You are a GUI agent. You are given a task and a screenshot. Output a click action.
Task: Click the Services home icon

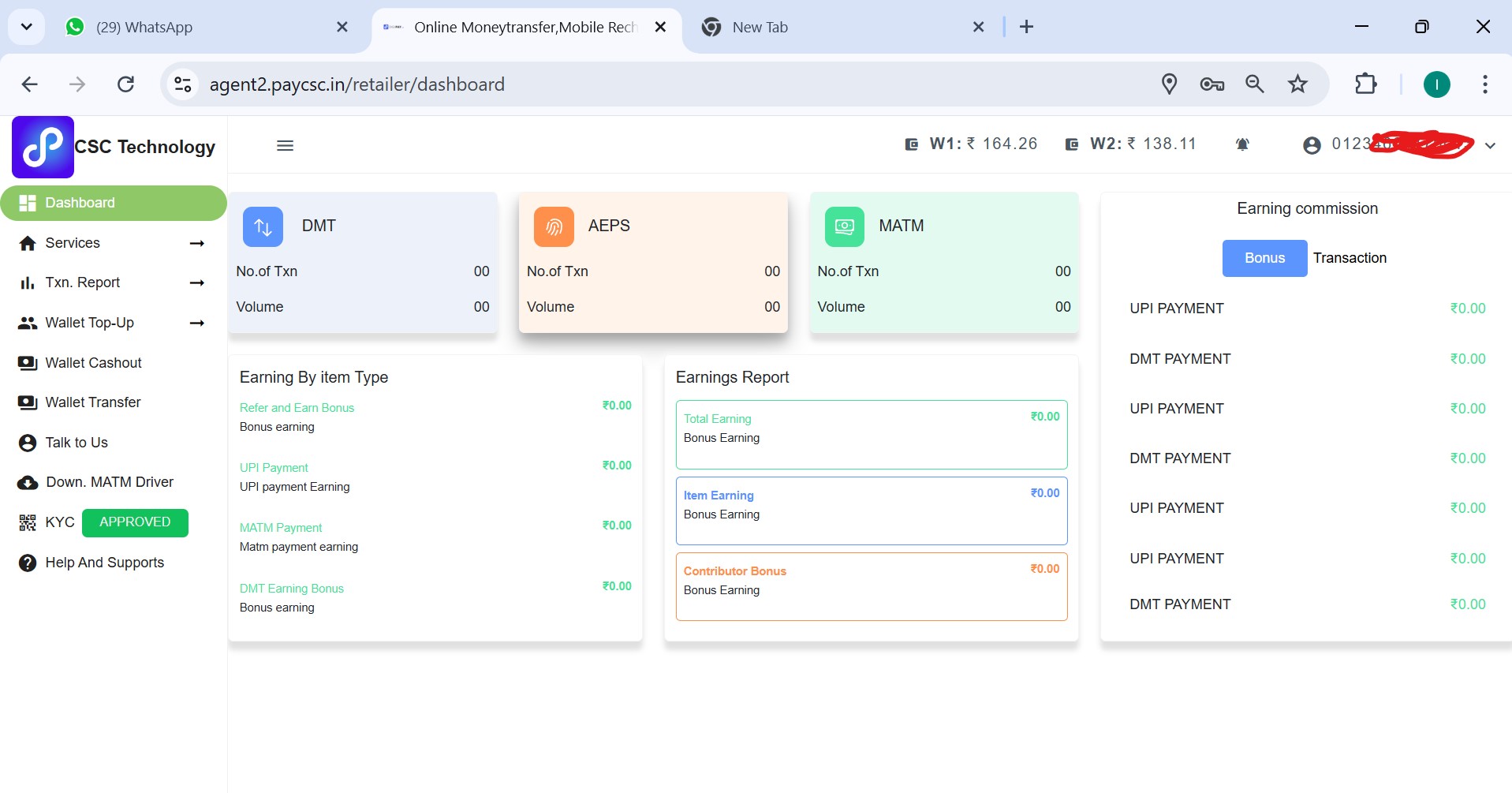tap(28, 243)
